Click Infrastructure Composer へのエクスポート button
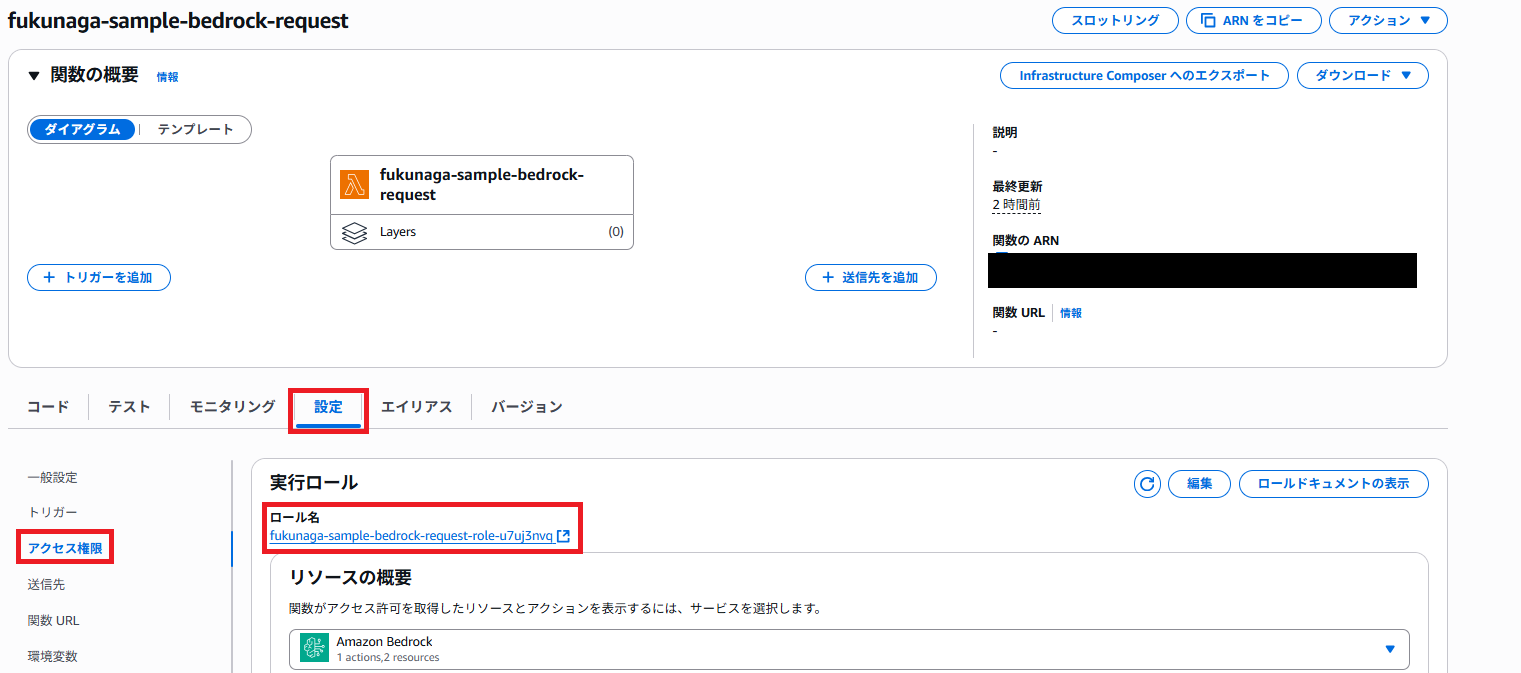This screenshot has height=673, width=1521. coord(1145,75)
